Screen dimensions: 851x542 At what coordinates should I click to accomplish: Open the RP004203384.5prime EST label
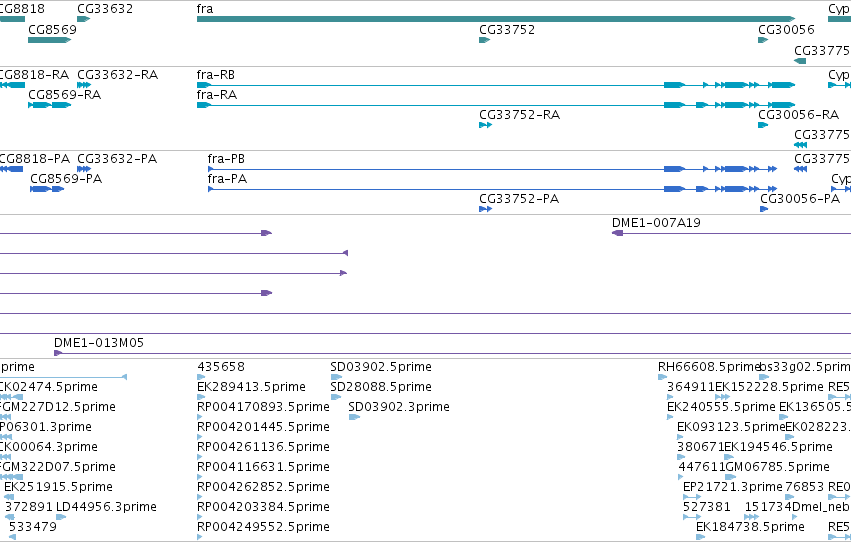click(263, 507)
